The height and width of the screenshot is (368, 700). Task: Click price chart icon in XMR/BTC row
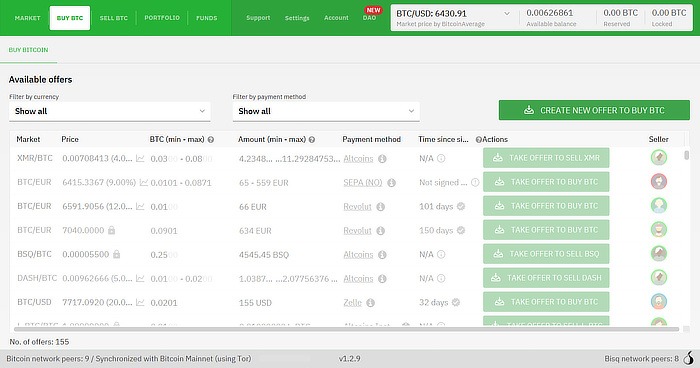click(140, 158)
